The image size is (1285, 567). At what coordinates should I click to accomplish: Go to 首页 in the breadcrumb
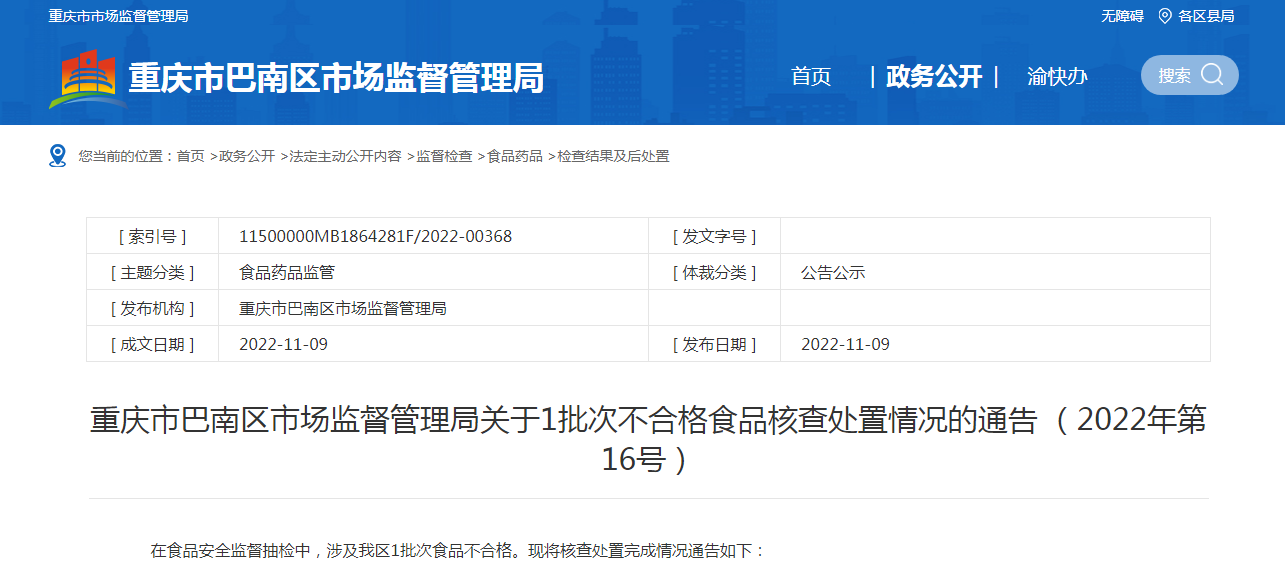(x=190, y=156)
